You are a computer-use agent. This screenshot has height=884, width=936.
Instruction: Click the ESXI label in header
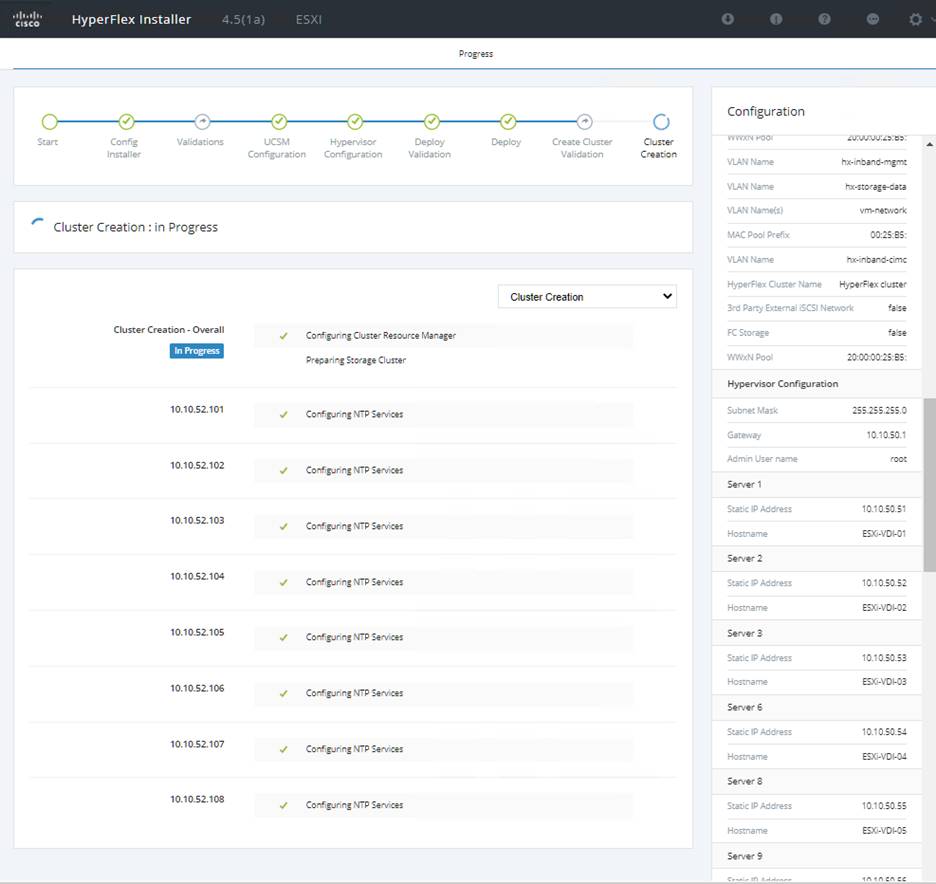(x=309, y=20)
